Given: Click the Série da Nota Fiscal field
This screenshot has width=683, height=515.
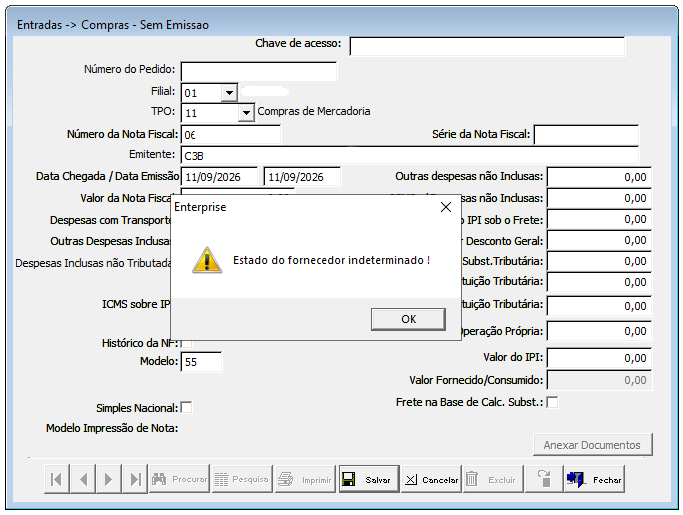Looking at the screenshot, I should point(586,135).
